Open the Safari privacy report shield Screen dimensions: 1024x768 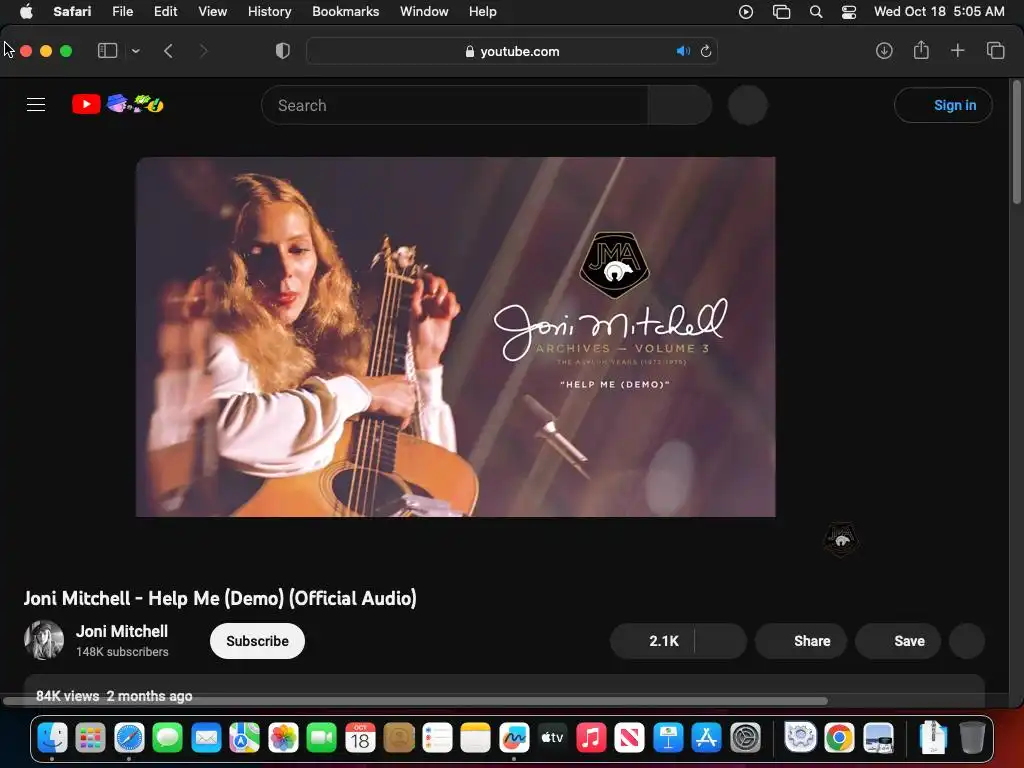click(283, 51)
